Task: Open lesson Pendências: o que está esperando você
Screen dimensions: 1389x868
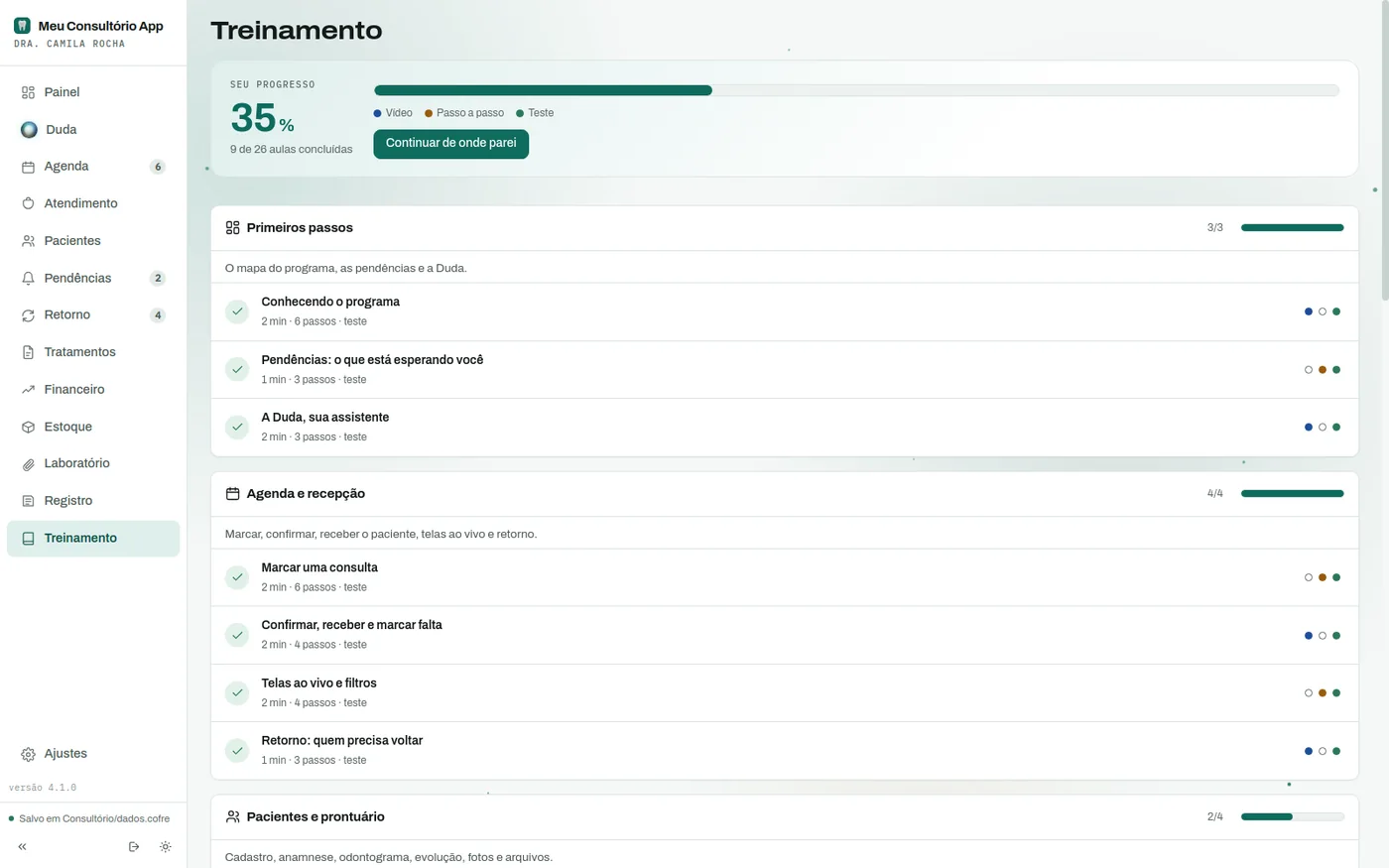Action: pyautogui.click(x=785, y=369)
